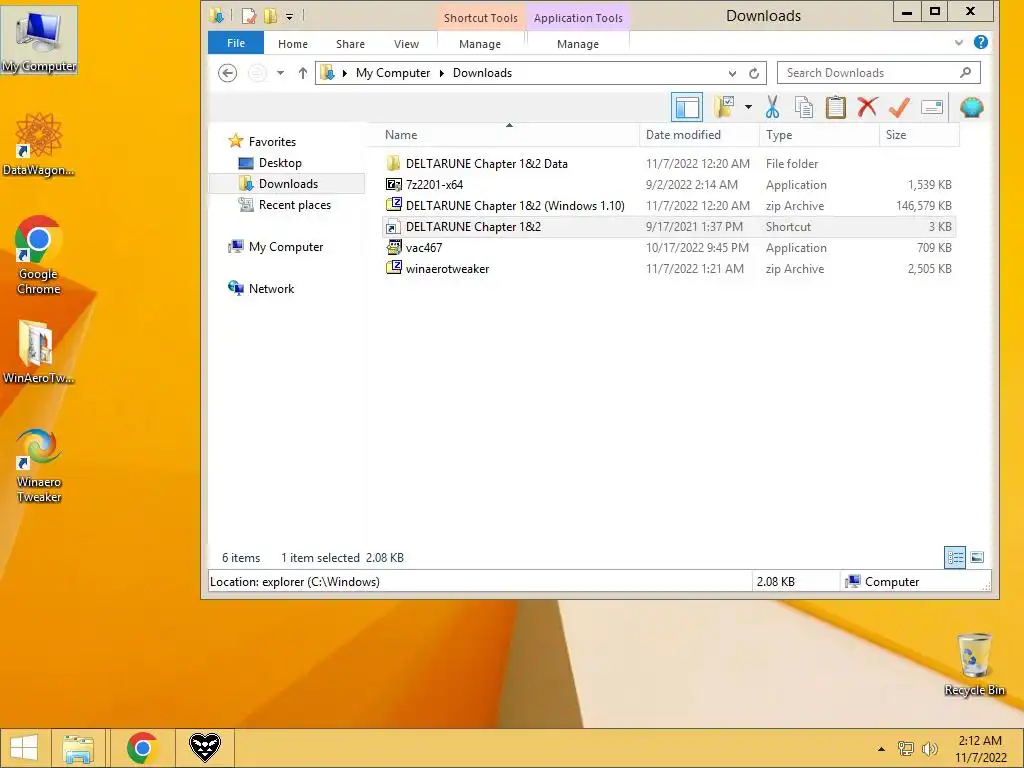1024x768 pixels.
Task: Toggle the navigation pane toolbar button
Action: [x=686, y=107]
